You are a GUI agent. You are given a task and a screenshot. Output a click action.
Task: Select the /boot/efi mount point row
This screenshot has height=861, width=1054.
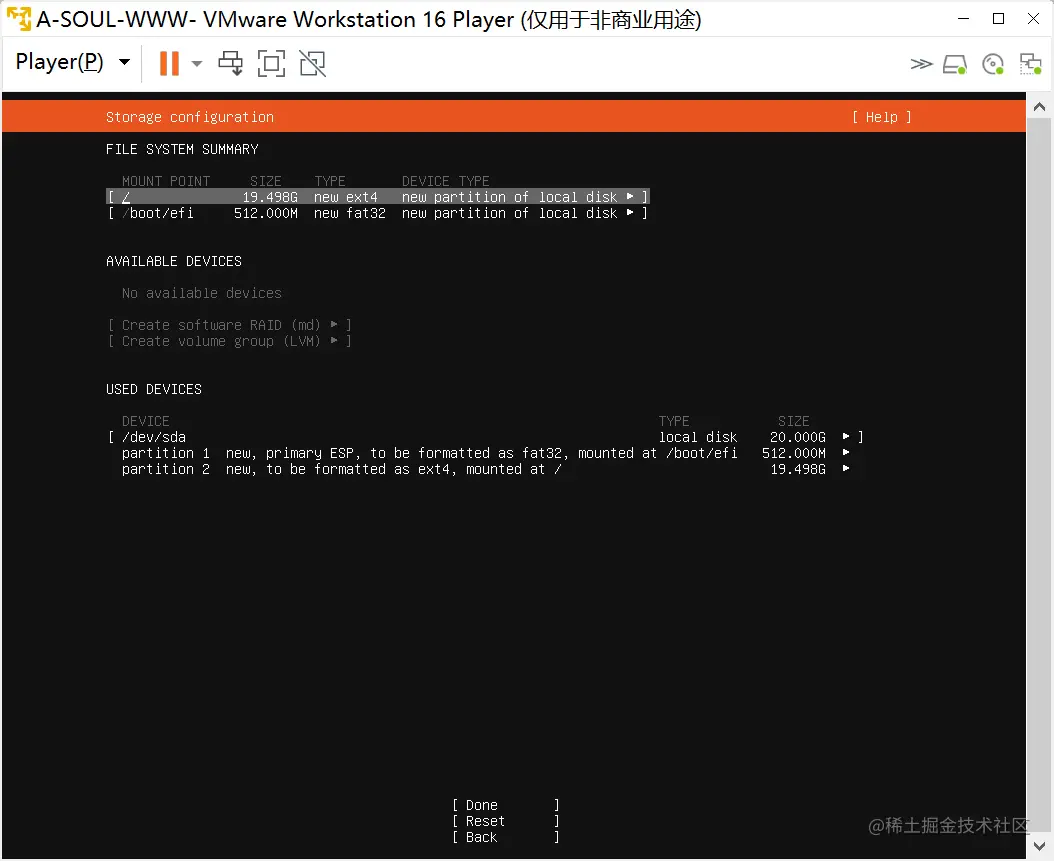coord(378,213)
